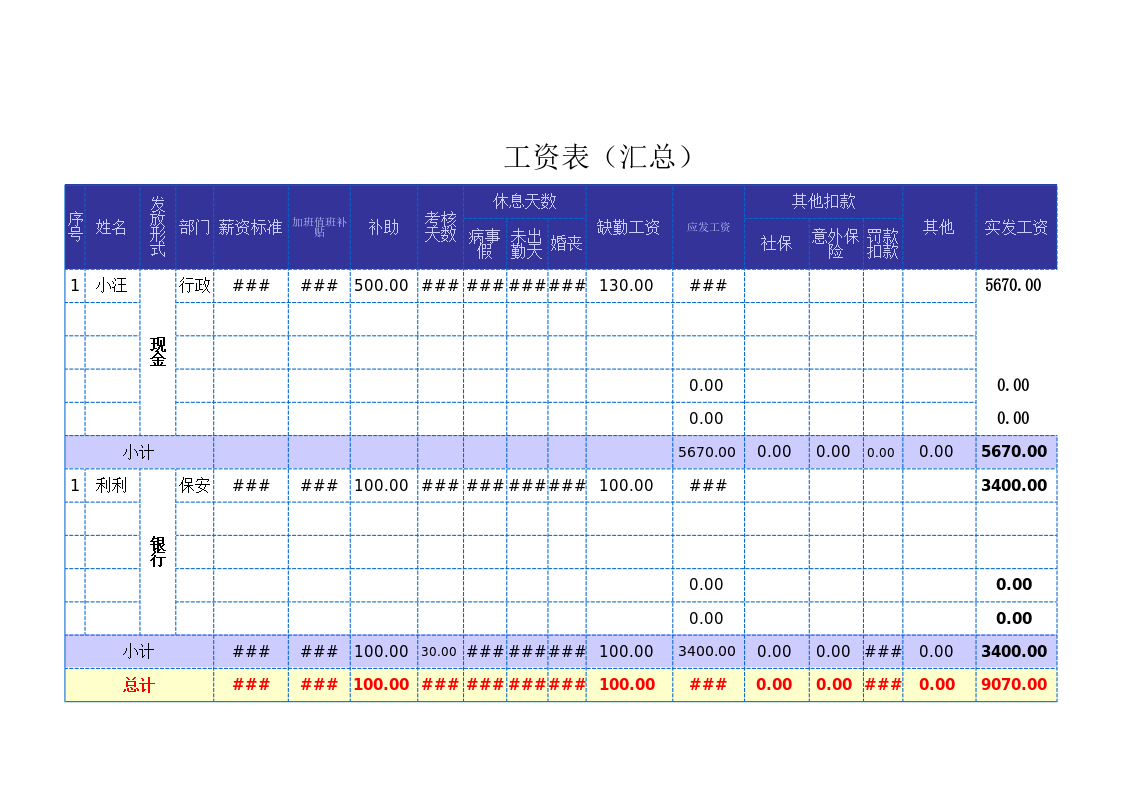Click the 社保 sub-header cell
Viewport: 1123px width, 794px height.
tap(776, 243)
